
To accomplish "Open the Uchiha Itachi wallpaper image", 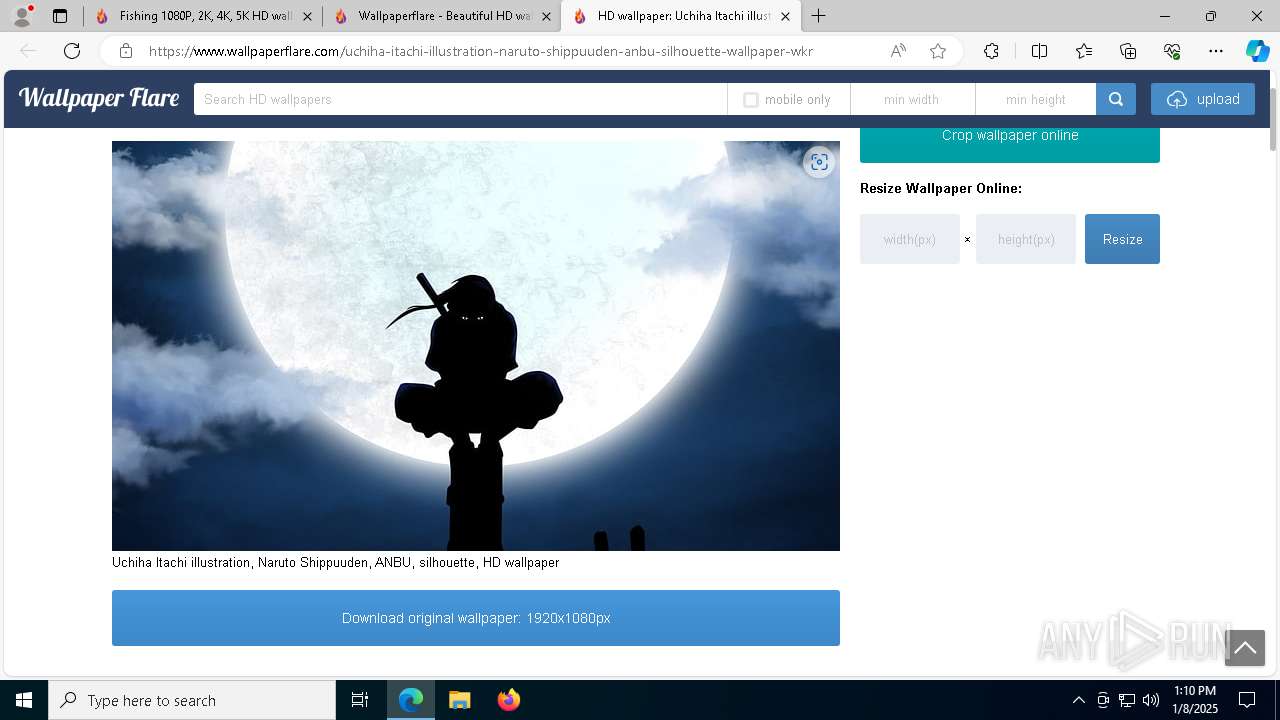I will point(476,346).
